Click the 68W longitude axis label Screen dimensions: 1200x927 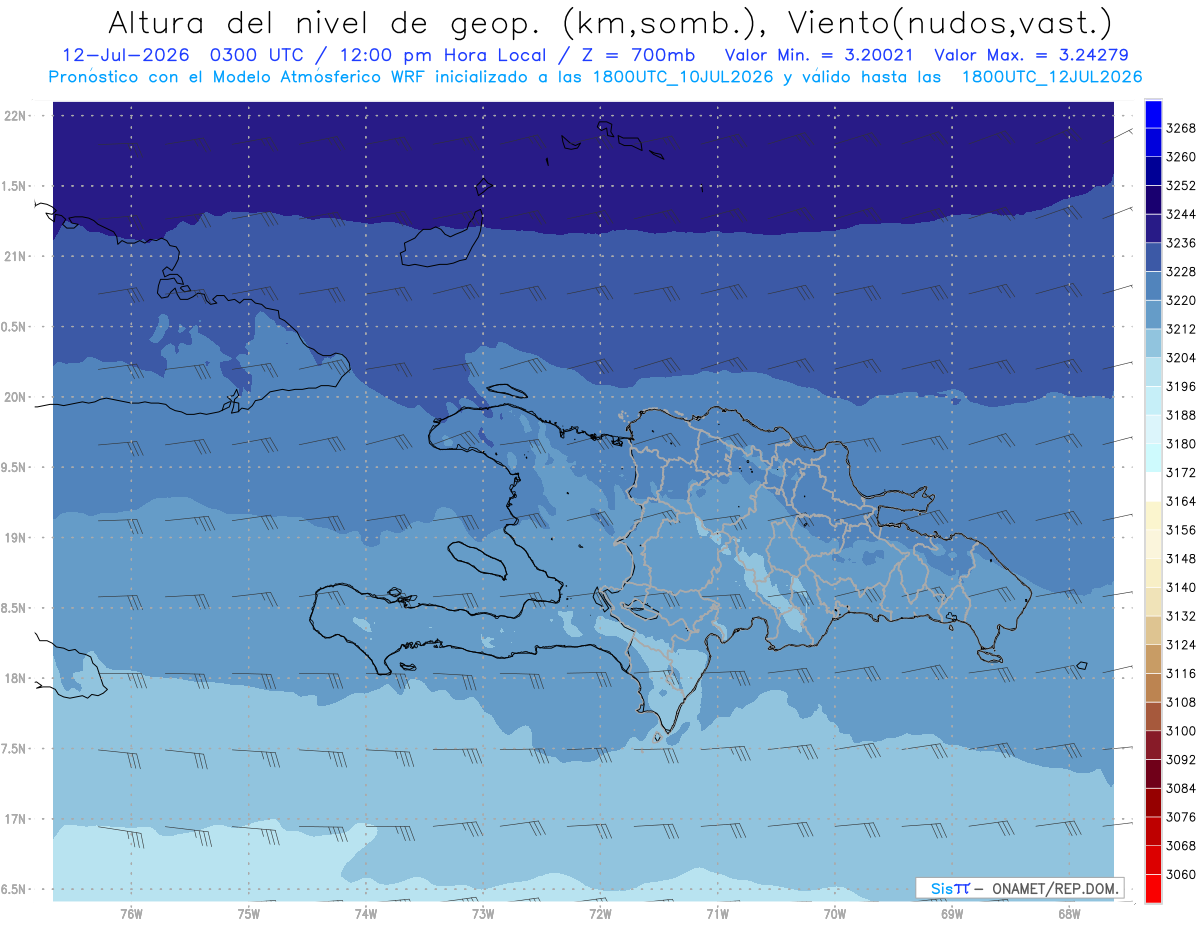(1069, 913)
